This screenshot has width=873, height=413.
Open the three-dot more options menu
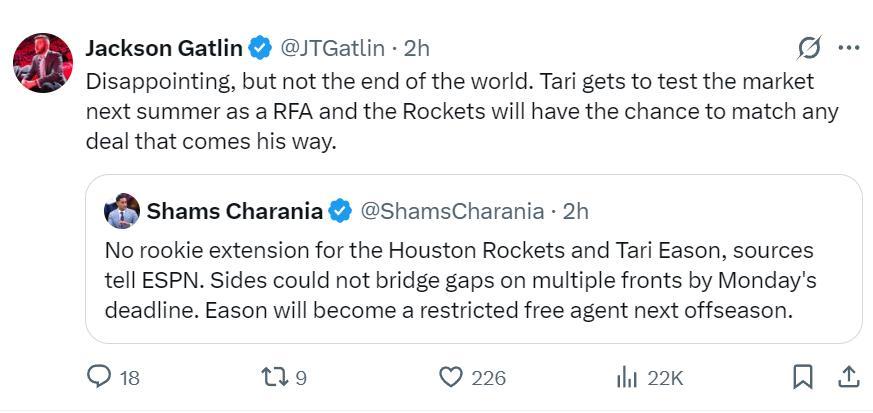coord(848,48)
